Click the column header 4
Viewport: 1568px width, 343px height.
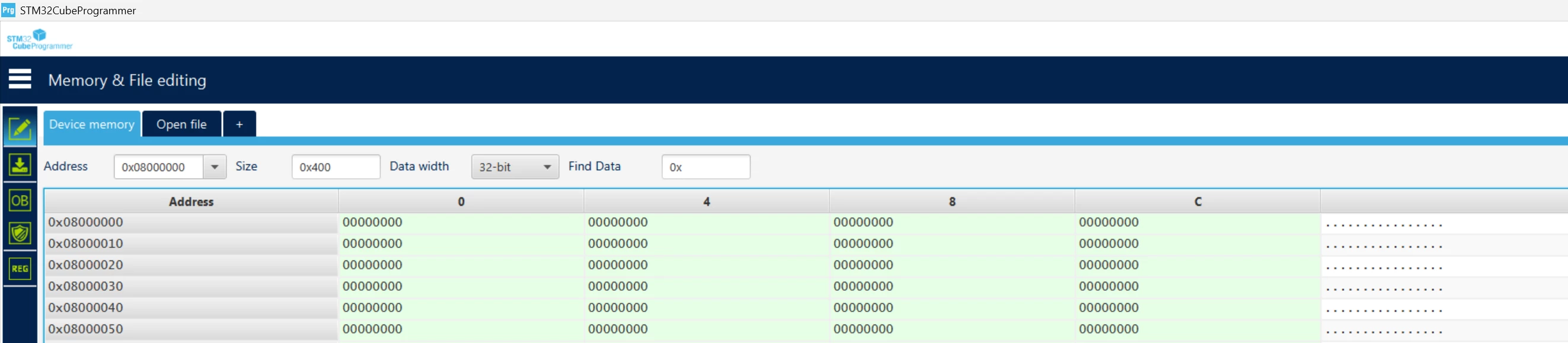pyautogui.click(x=706, y=202)
